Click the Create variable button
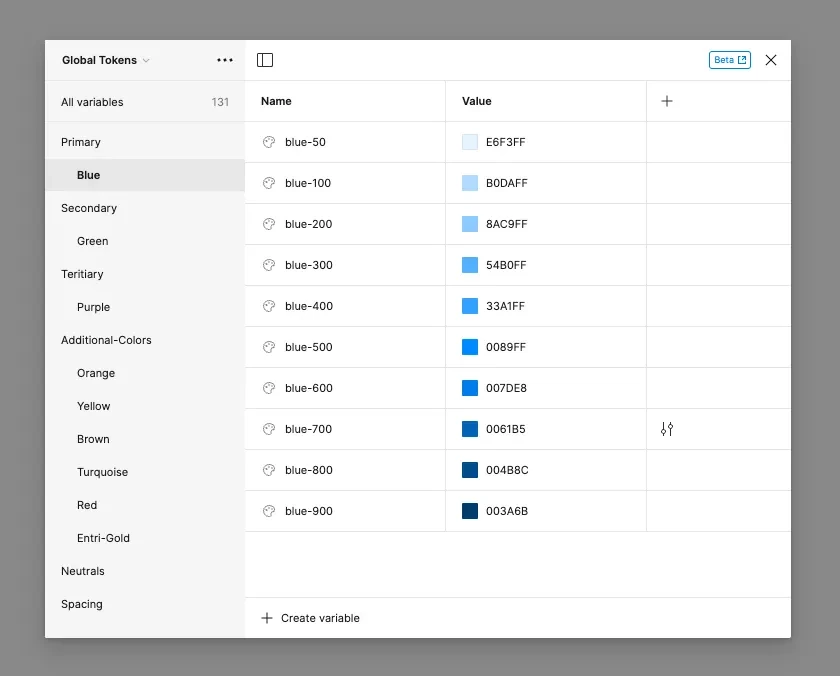This screenshot has height=676, width=840. point(310,618)
